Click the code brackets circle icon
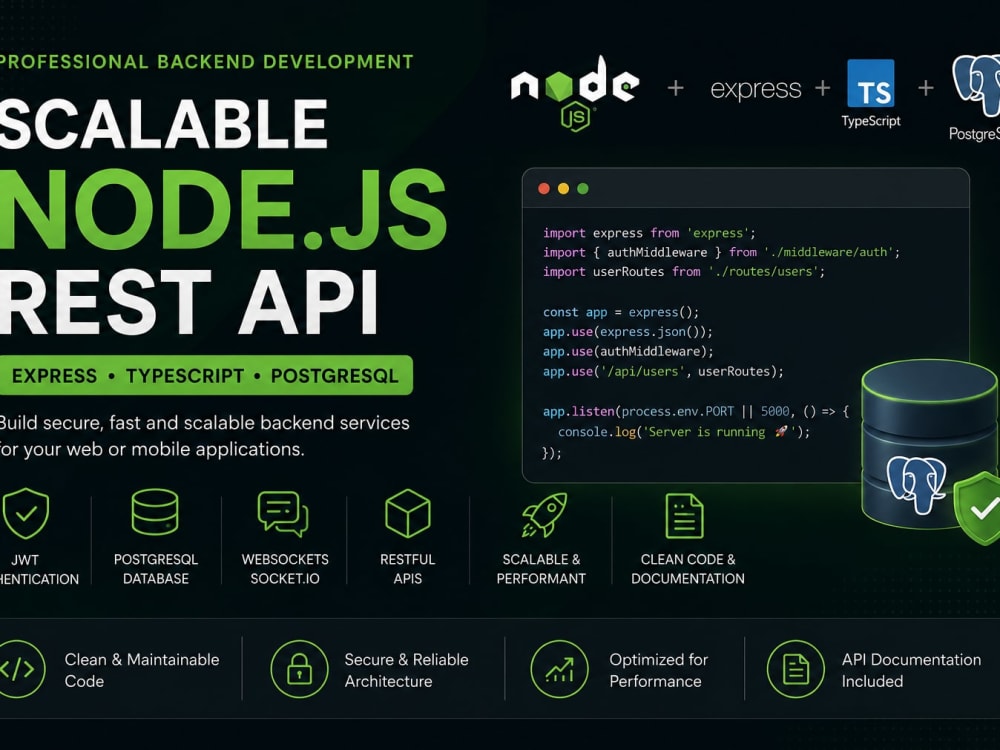 17,669
